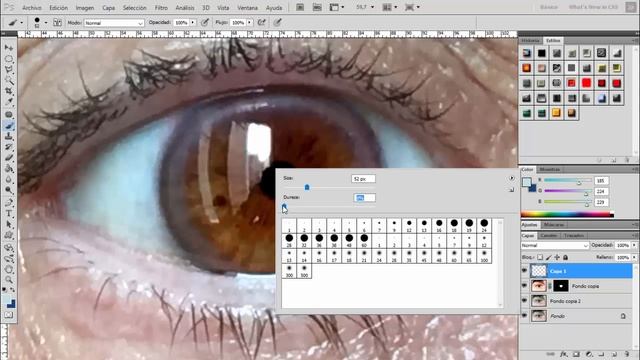This screenshot has height=360, width=640.
Task: Select the Dodge tool
Action: (9, 190)
